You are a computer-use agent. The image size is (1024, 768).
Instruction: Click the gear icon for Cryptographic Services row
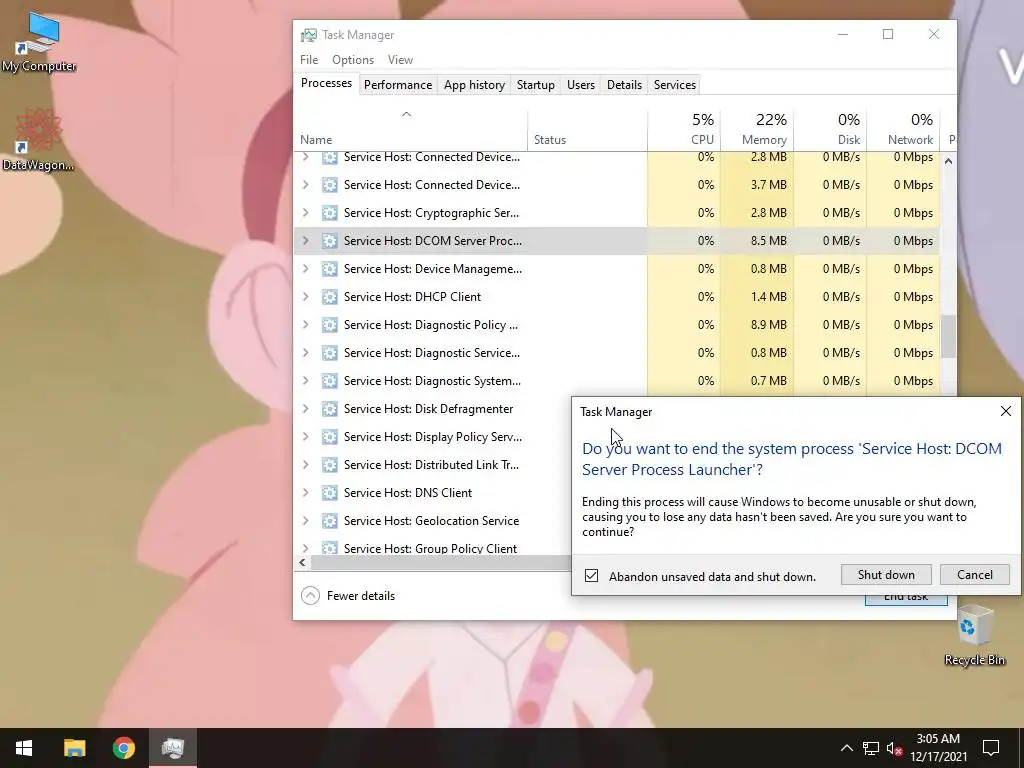point(330,213)
